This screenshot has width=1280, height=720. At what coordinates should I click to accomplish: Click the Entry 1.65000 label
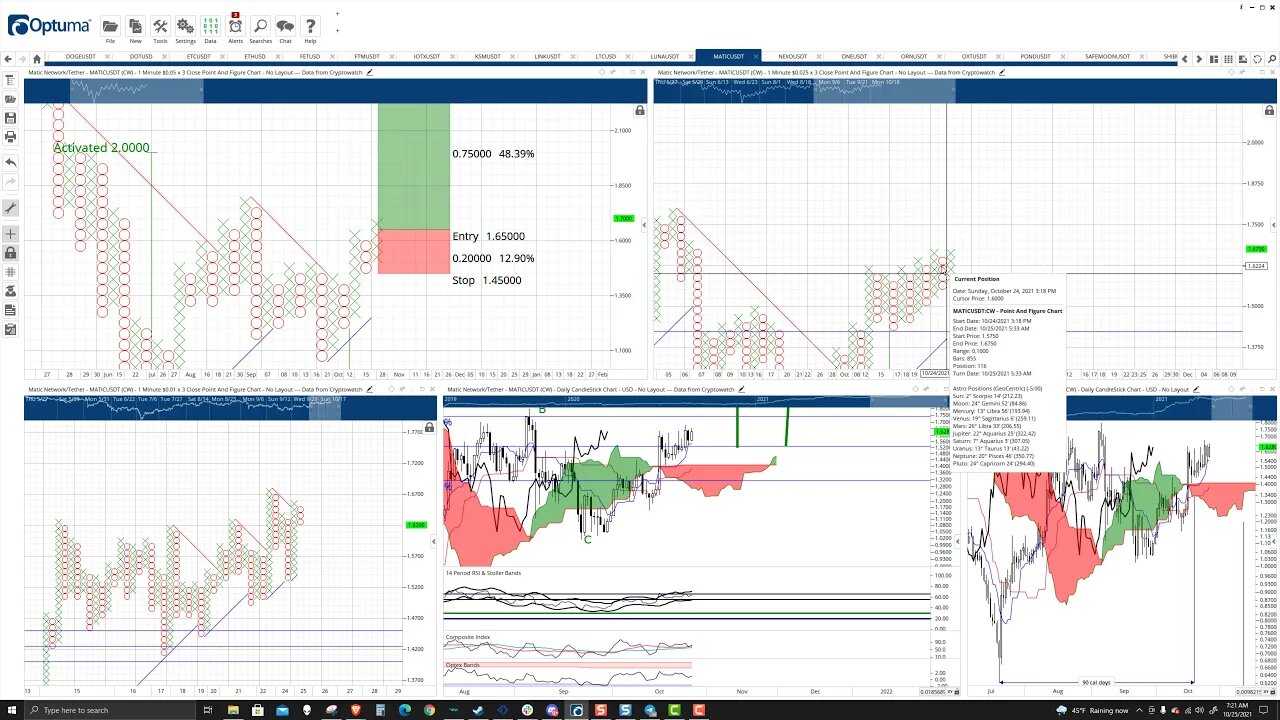488,236
